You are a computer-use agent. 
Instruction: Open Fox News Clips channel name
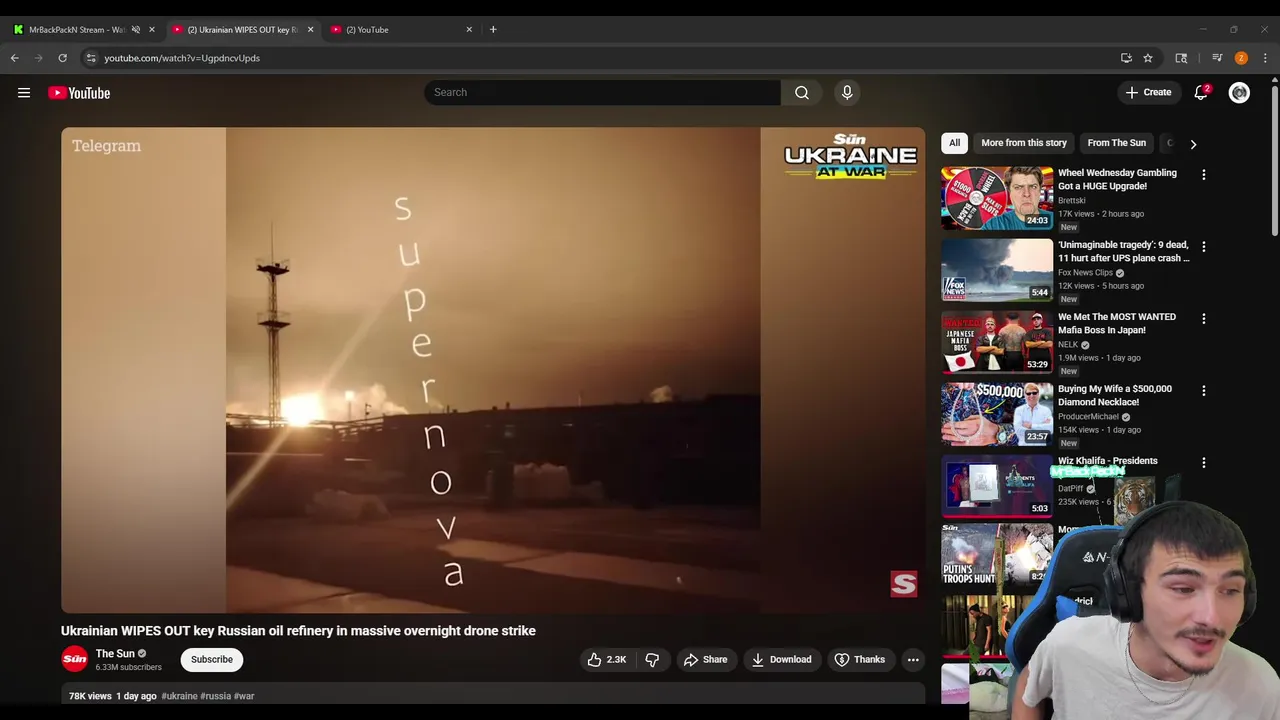point(1085,272)
